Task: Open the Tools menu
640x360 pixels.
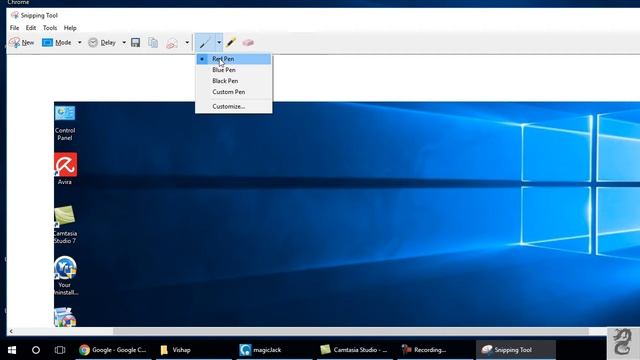Action: tap(50, 28)
